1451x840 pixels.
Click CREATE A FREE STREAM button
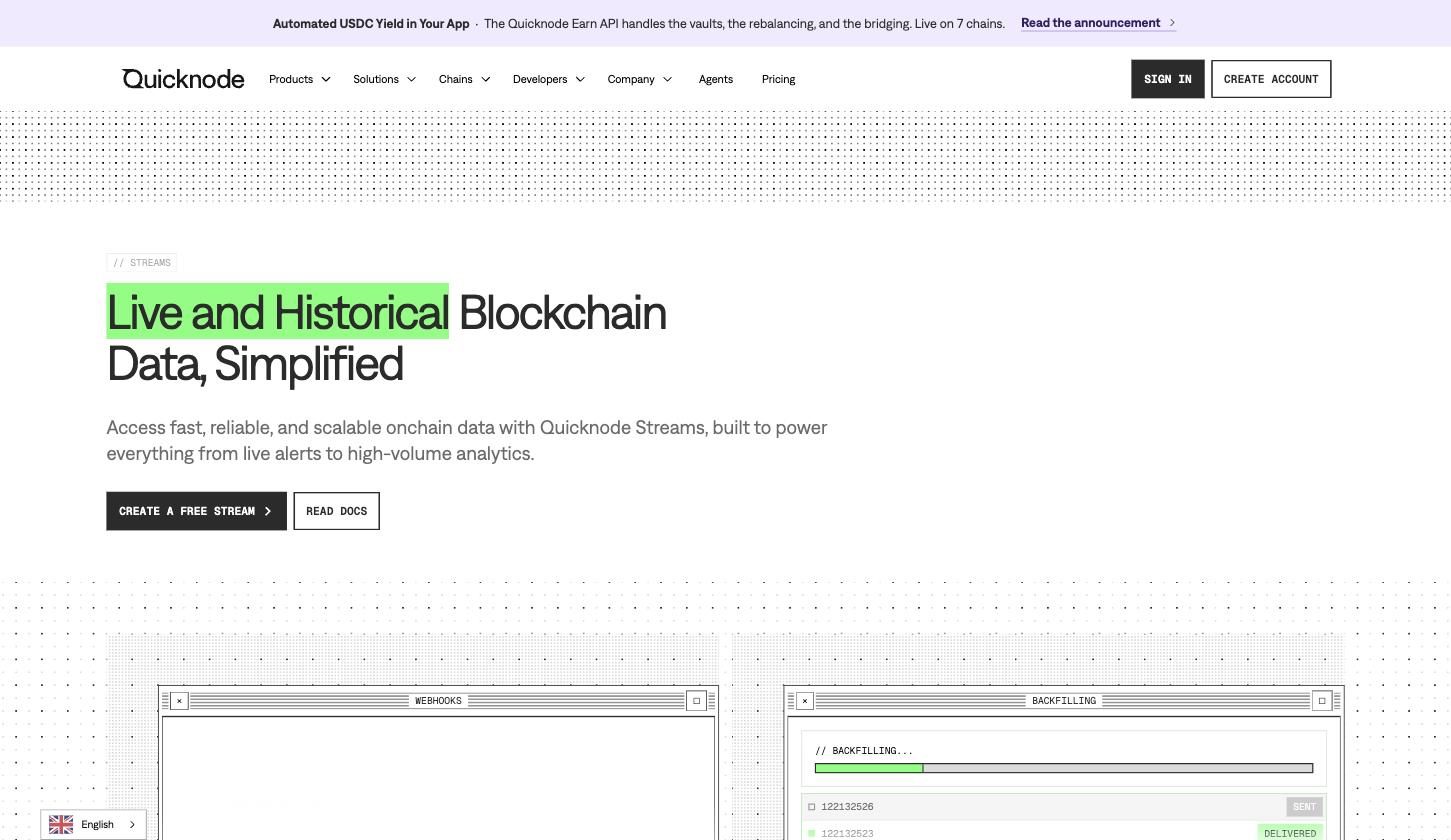[196, 511]
